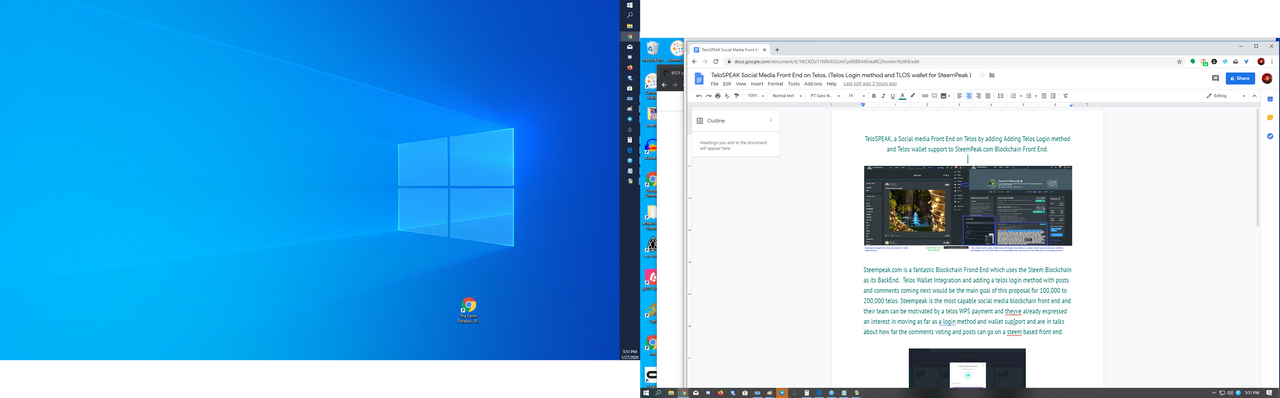Viewport: 1280px width, 398px height.
Task: Open the Add-ons menu
Action: (x=813, y=84)
